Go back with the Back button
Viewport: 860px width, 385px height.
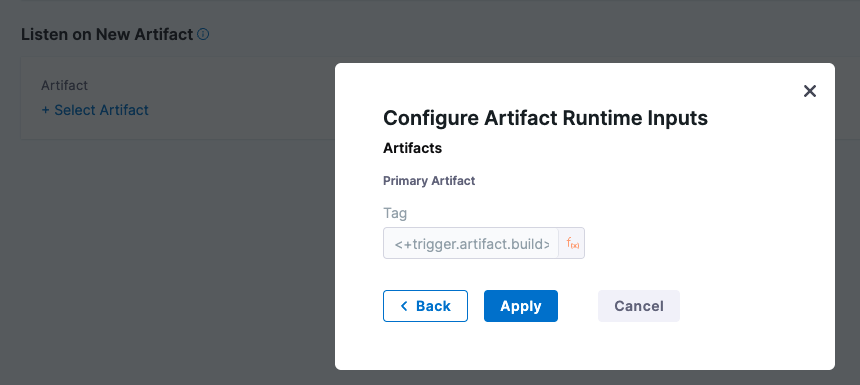pos(425,306)
